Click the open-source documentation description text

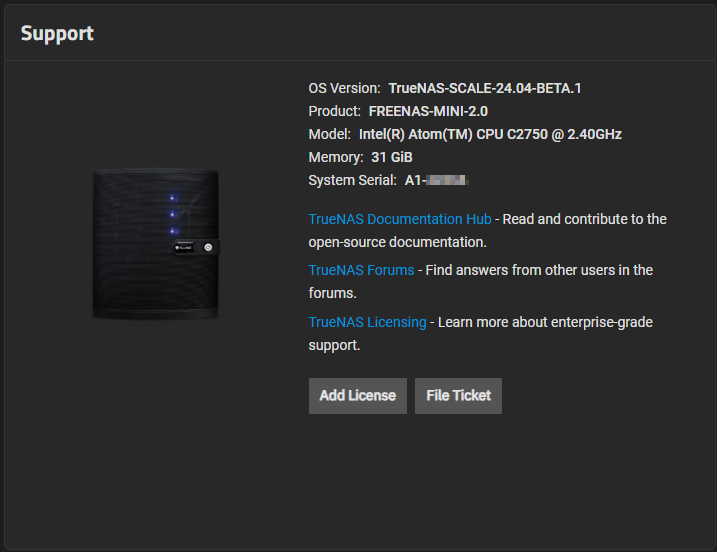click(x=397, y=242)
